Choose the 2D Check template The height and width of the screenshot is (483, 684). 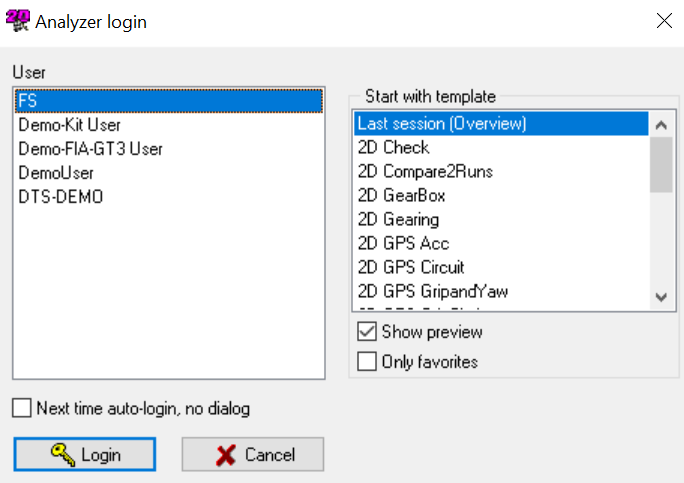(394, 148)
